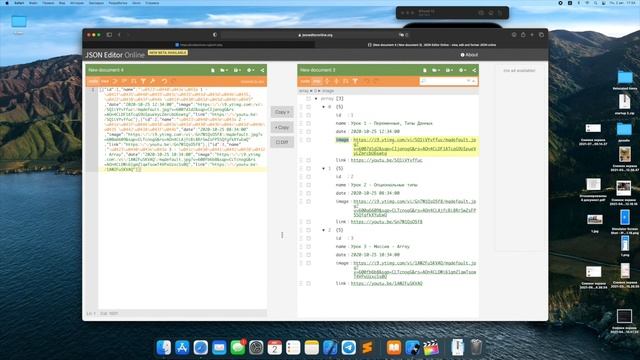Open Safari's share sheet

pyautogui.click(x=523, y=35)
